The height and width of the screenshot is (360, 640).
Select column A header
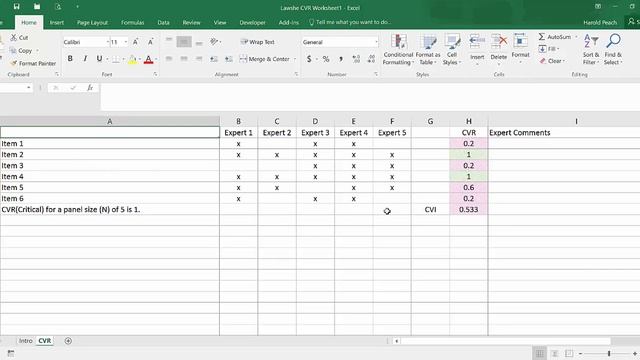point(109,121)
